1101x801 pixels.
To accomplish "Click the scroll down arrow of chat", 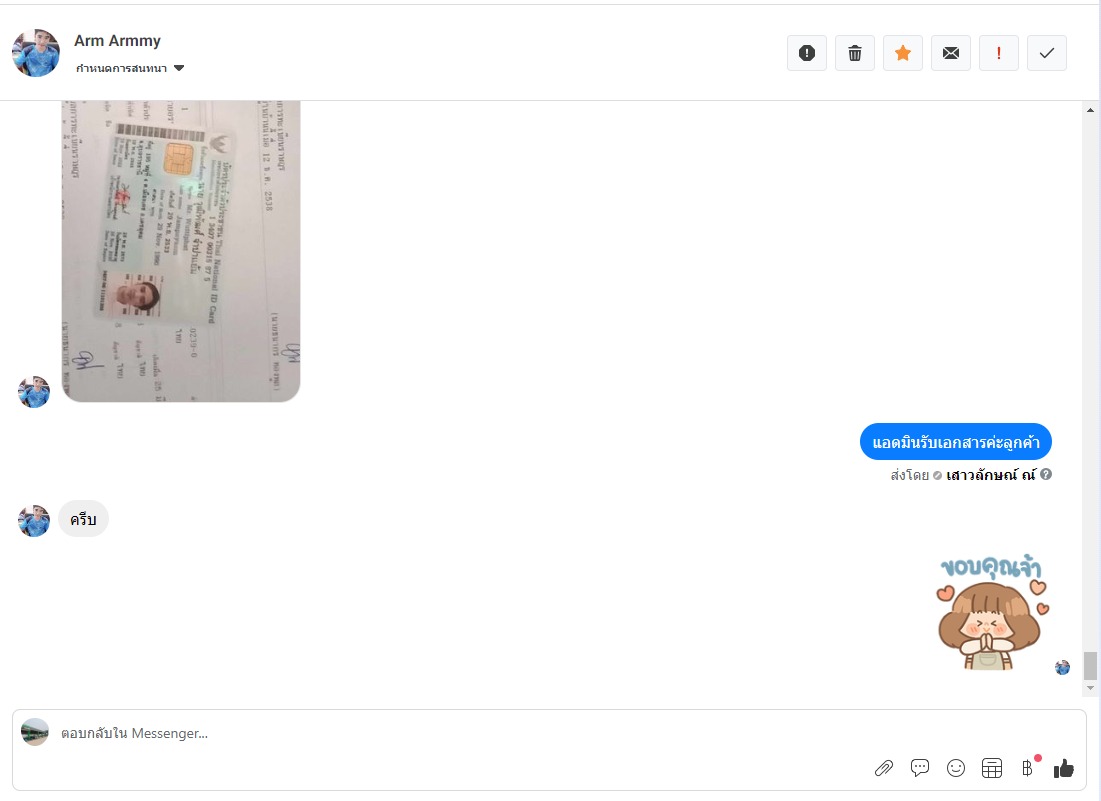I will 1090,688.
